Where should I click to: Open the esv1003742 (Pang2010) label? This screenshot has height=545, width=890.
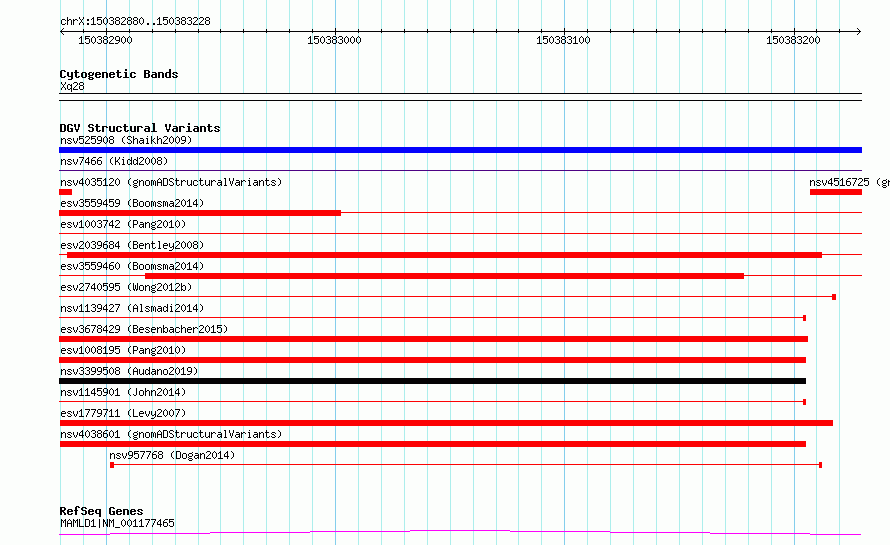click(123, 224)
